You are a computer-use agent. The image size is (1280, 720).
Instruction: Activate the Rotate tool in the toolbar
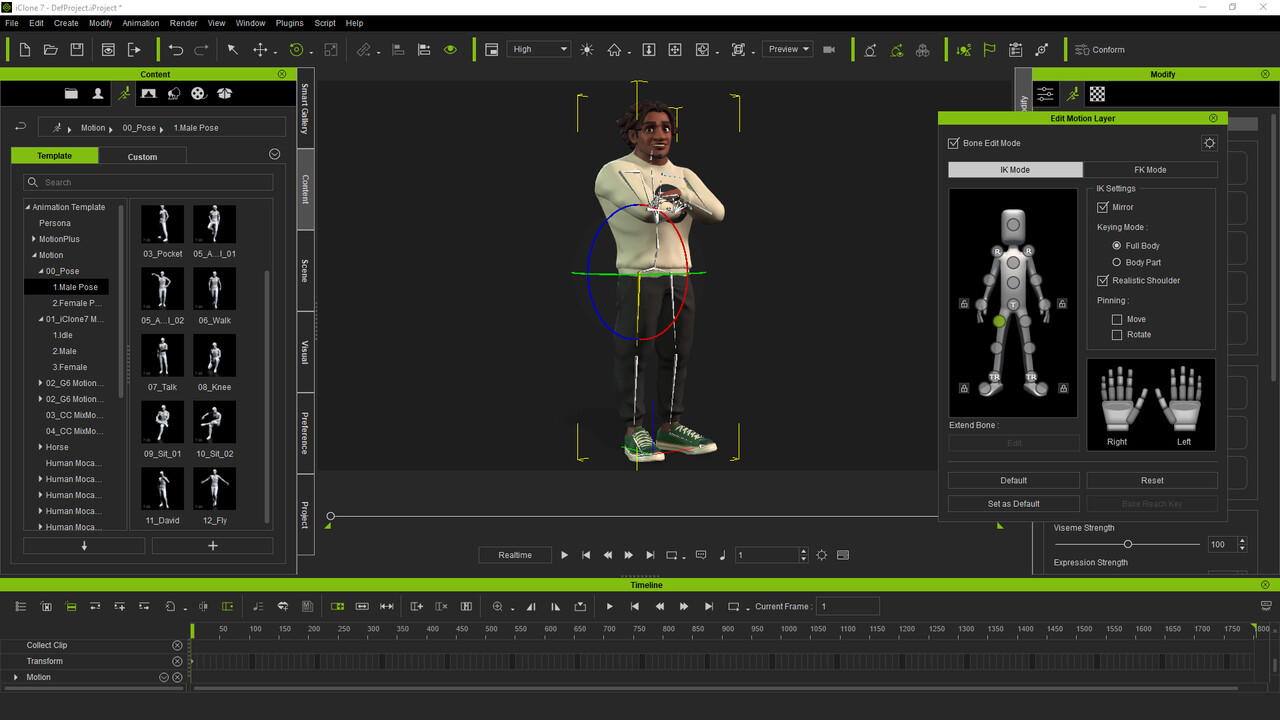click(x=296, y=50)
